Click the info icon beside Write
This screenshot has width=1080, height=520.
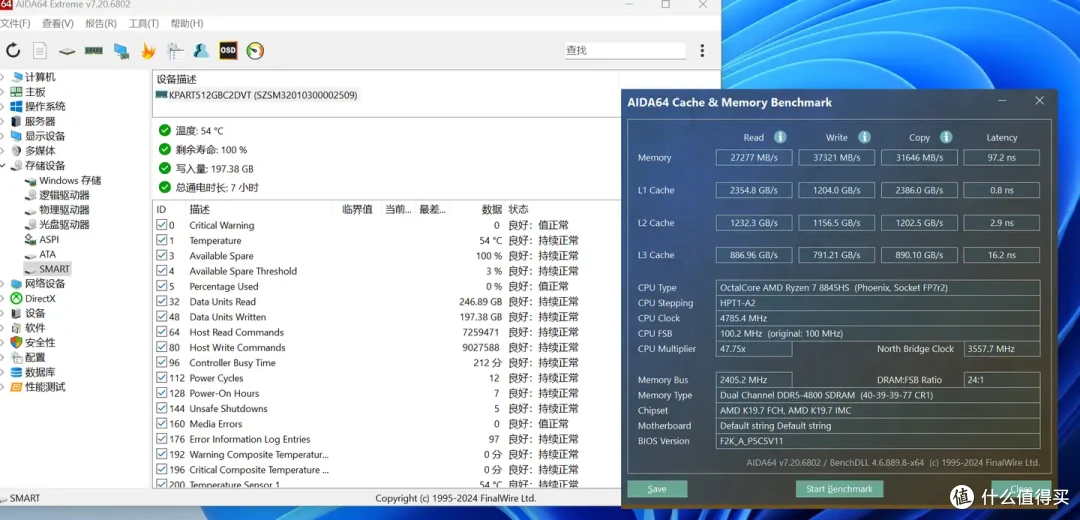864,137
